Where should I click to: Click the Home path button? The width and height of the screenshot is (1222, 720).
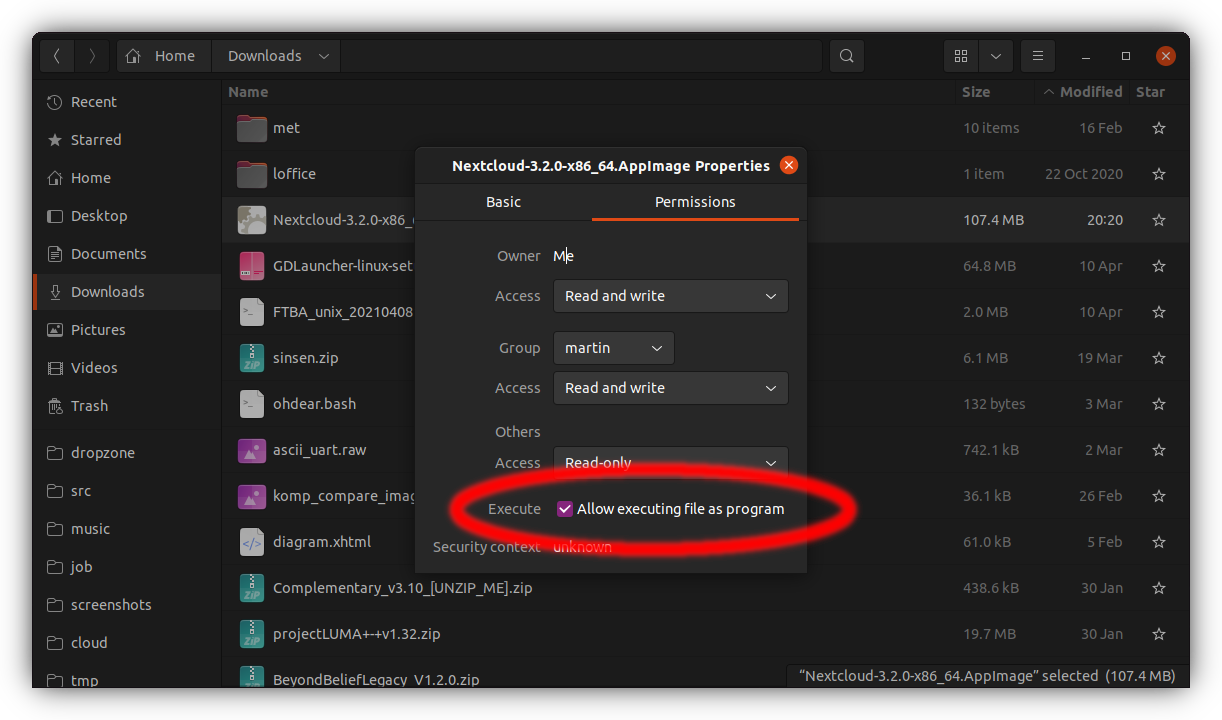click(162, 56)
